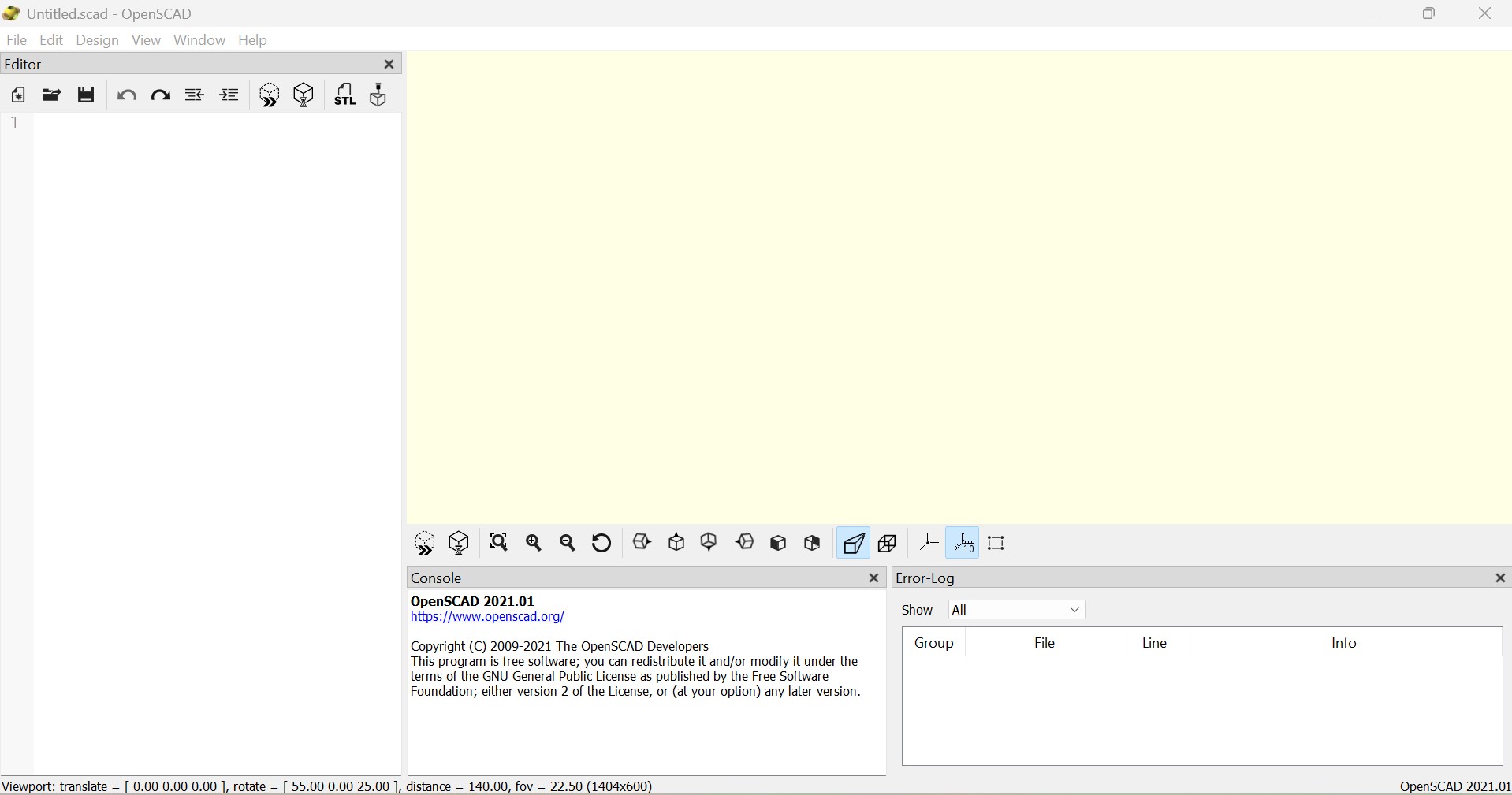Create a new file from editor toolbar

17,95
